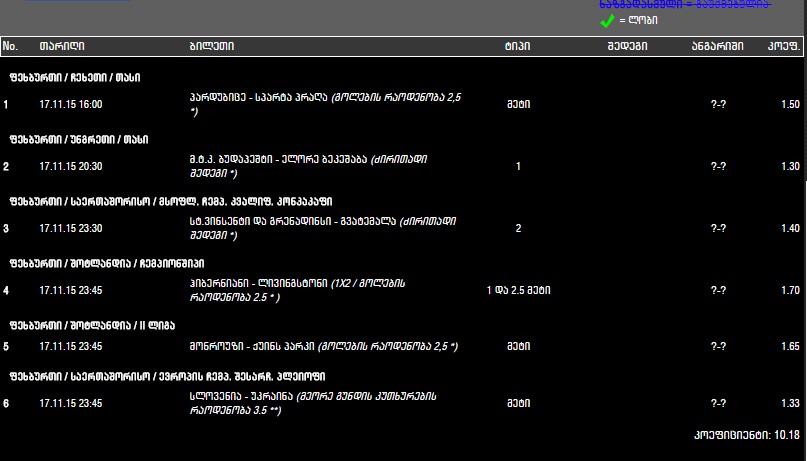Click the '?-?' score in row 3

click(718, 228)
